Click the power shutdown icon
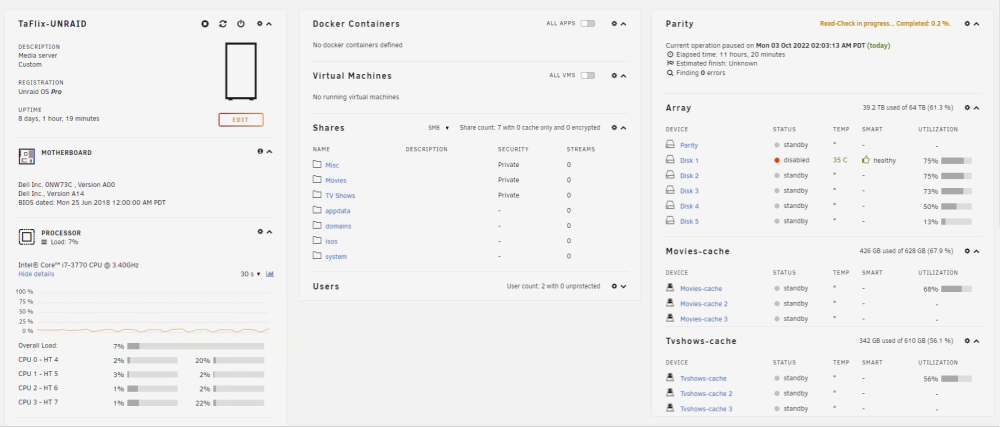1000x427 pixels. (240, 24)
